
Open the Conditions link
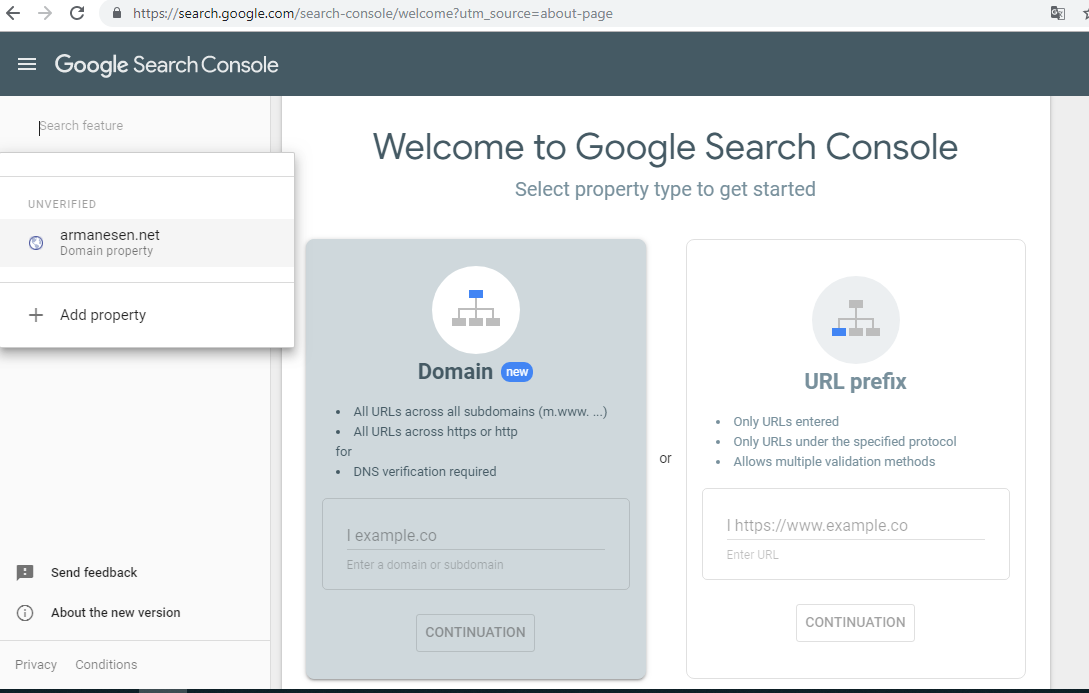(106, 665)
